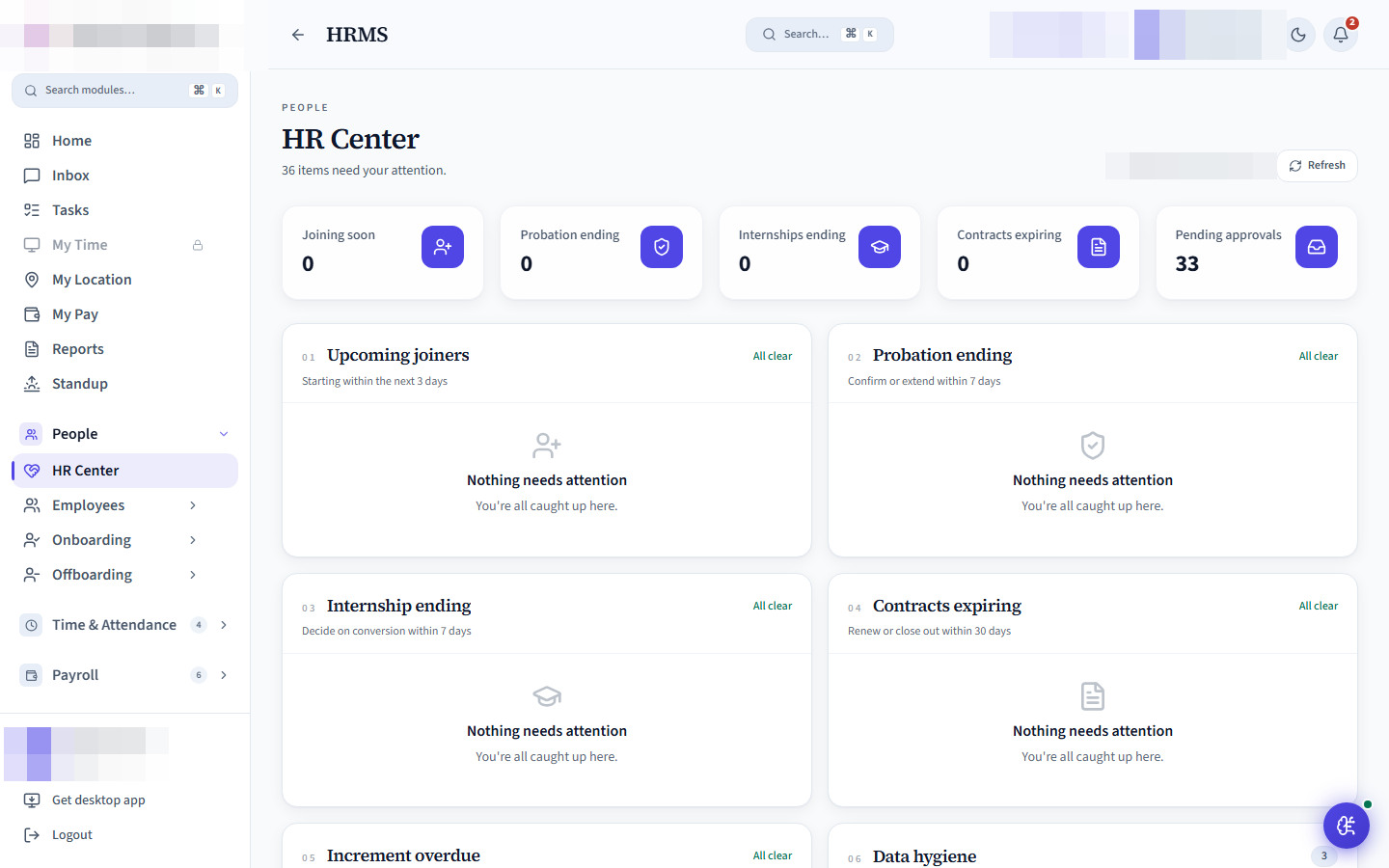Open My Location in the sidebar
Screen dimensions: 1389x868
point(124,280)
